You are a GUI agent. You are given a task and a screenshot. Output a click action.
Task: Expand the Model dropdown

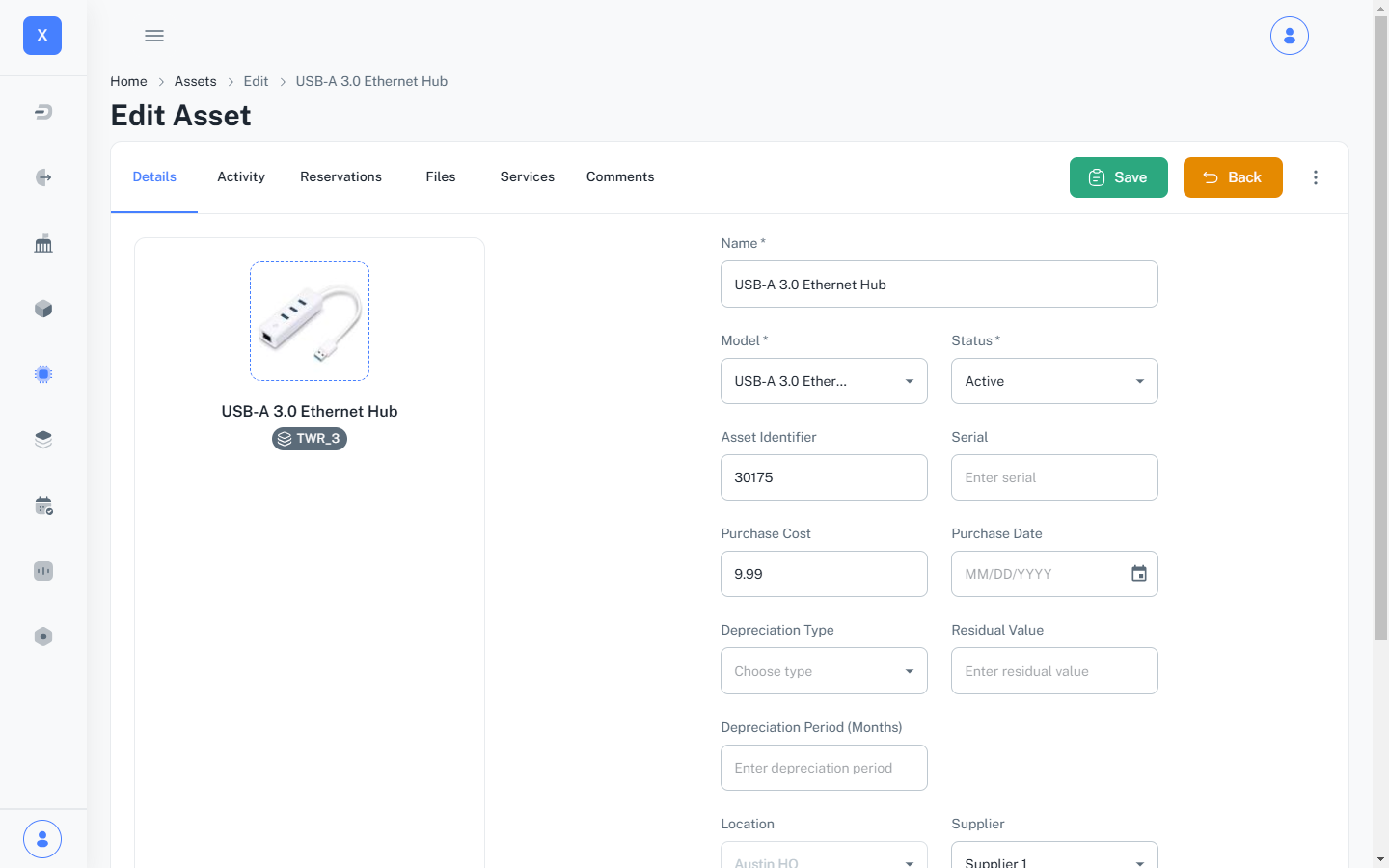click(x=824, y=381)
